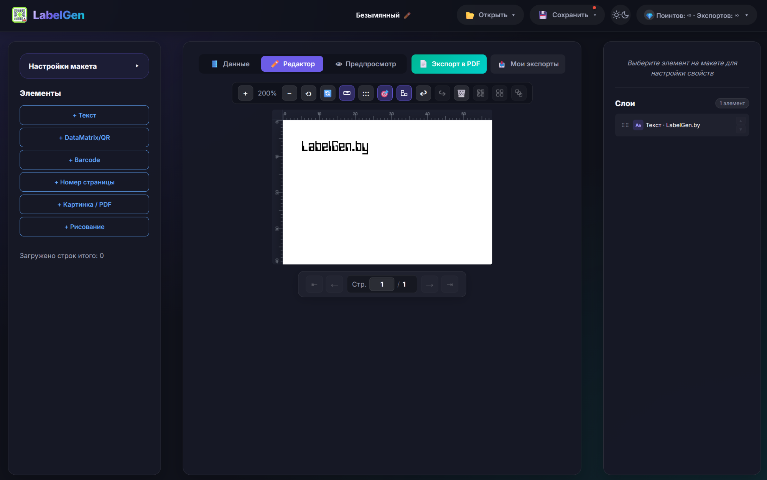Image resolution: width=767 pixels, height=480 pixels.
Task: Click the fit-to-screen toolbar icon
Action: (327, 93)
